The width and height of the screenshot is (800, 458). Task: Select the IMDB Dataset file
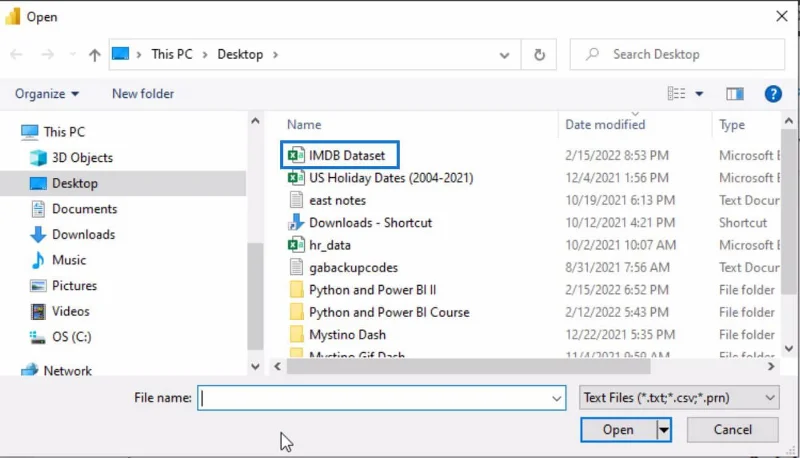click(x=347, y=155)
